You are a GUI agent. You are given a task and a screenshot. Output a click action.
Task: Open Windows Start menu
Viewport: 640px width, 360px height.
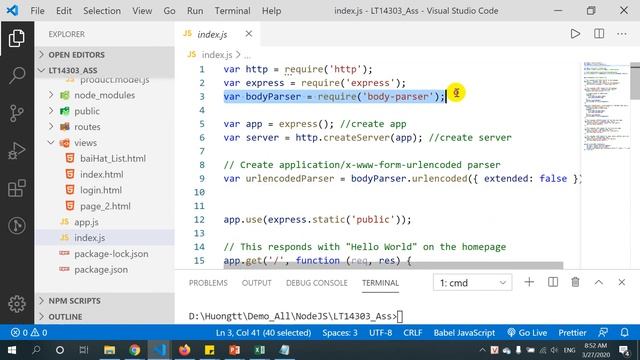pyautogui.click(x=12, y=350)
